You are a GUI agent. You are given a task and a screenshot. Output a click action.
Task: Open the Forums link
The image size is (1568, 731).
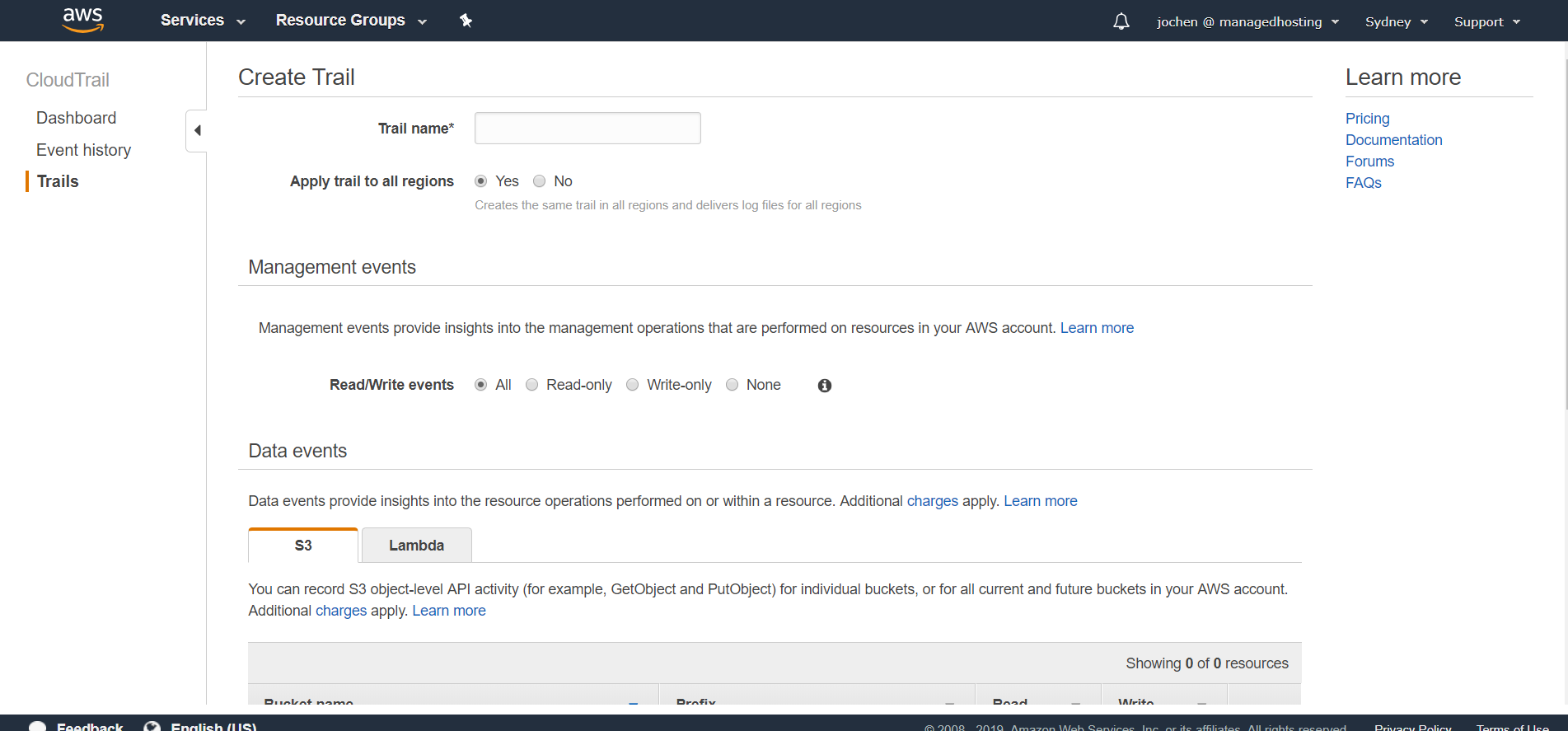pos(1370,162)
